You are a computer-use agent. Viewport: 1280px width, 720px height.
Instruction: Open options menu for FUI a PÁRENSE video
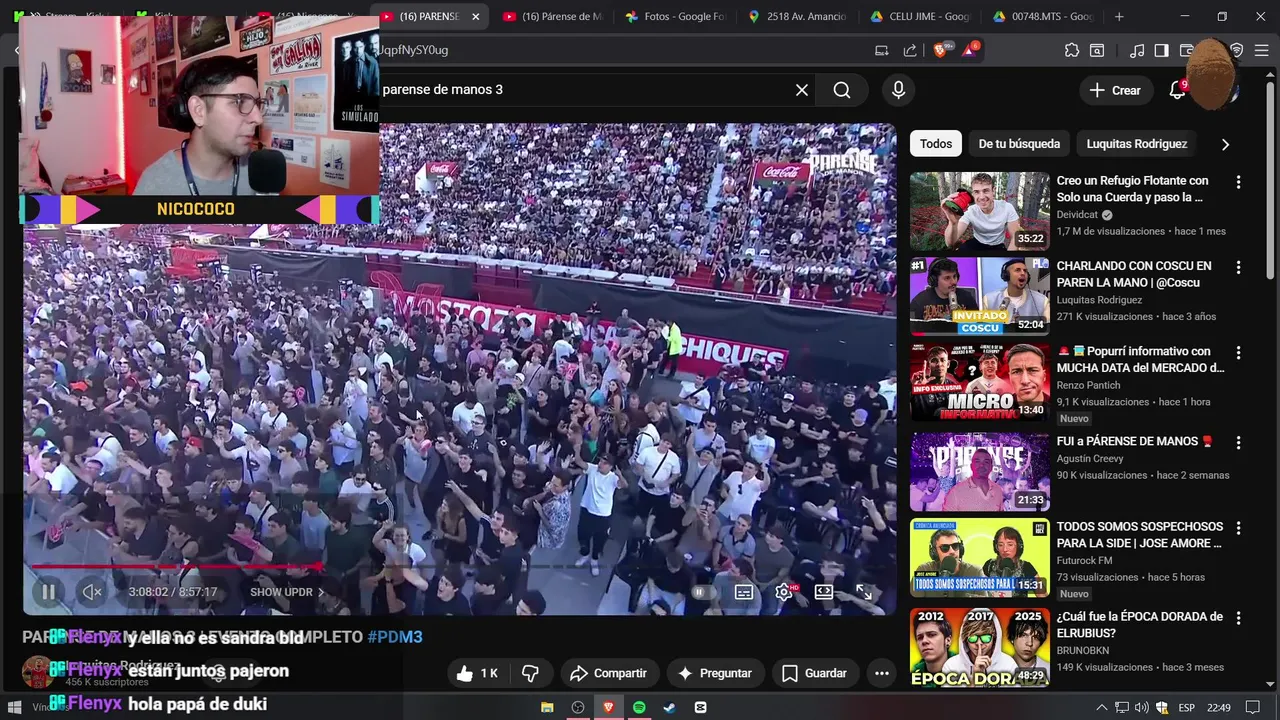pyautogui.click(x=1238, y=442)
